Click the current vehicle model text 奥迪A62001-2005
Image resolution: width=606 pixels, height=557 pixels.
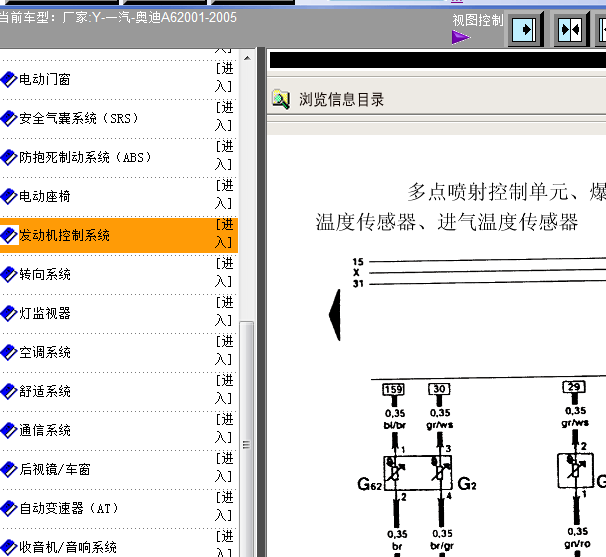click(186, 17)
